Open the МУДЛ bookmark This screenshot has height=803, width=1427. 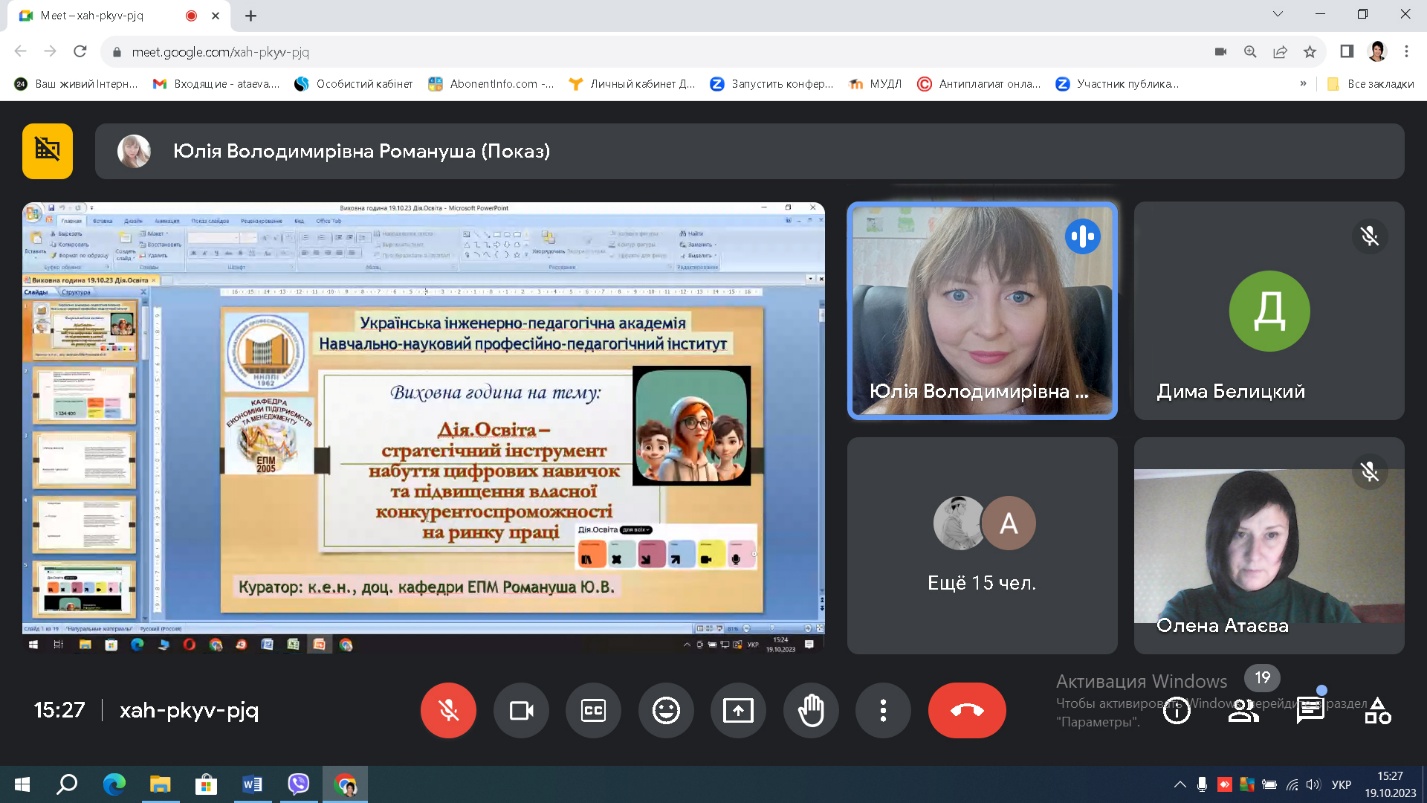point(875,84)
